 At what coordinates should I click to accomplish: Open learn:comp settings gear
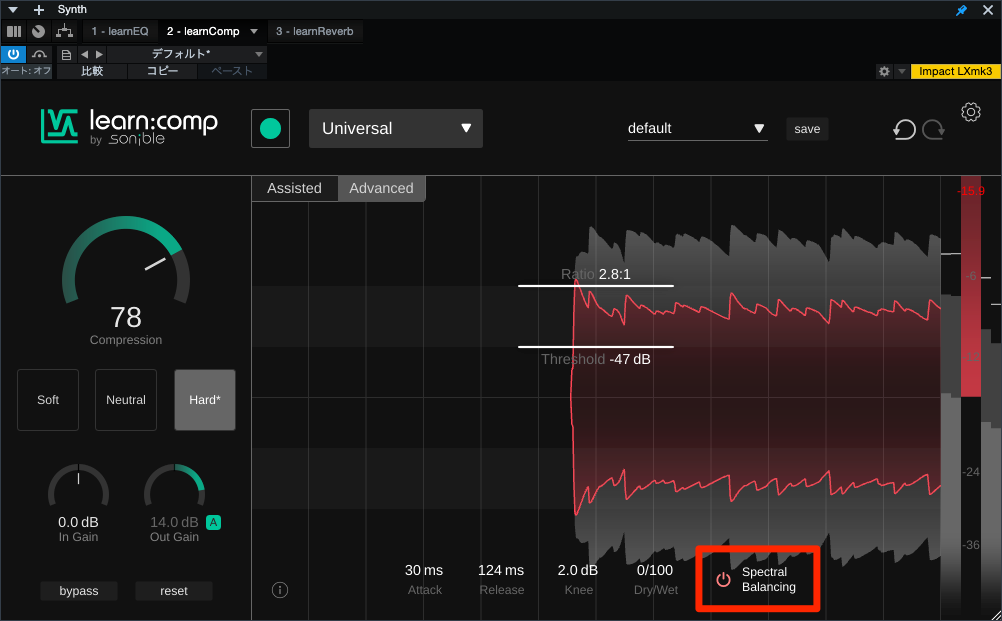970,112
